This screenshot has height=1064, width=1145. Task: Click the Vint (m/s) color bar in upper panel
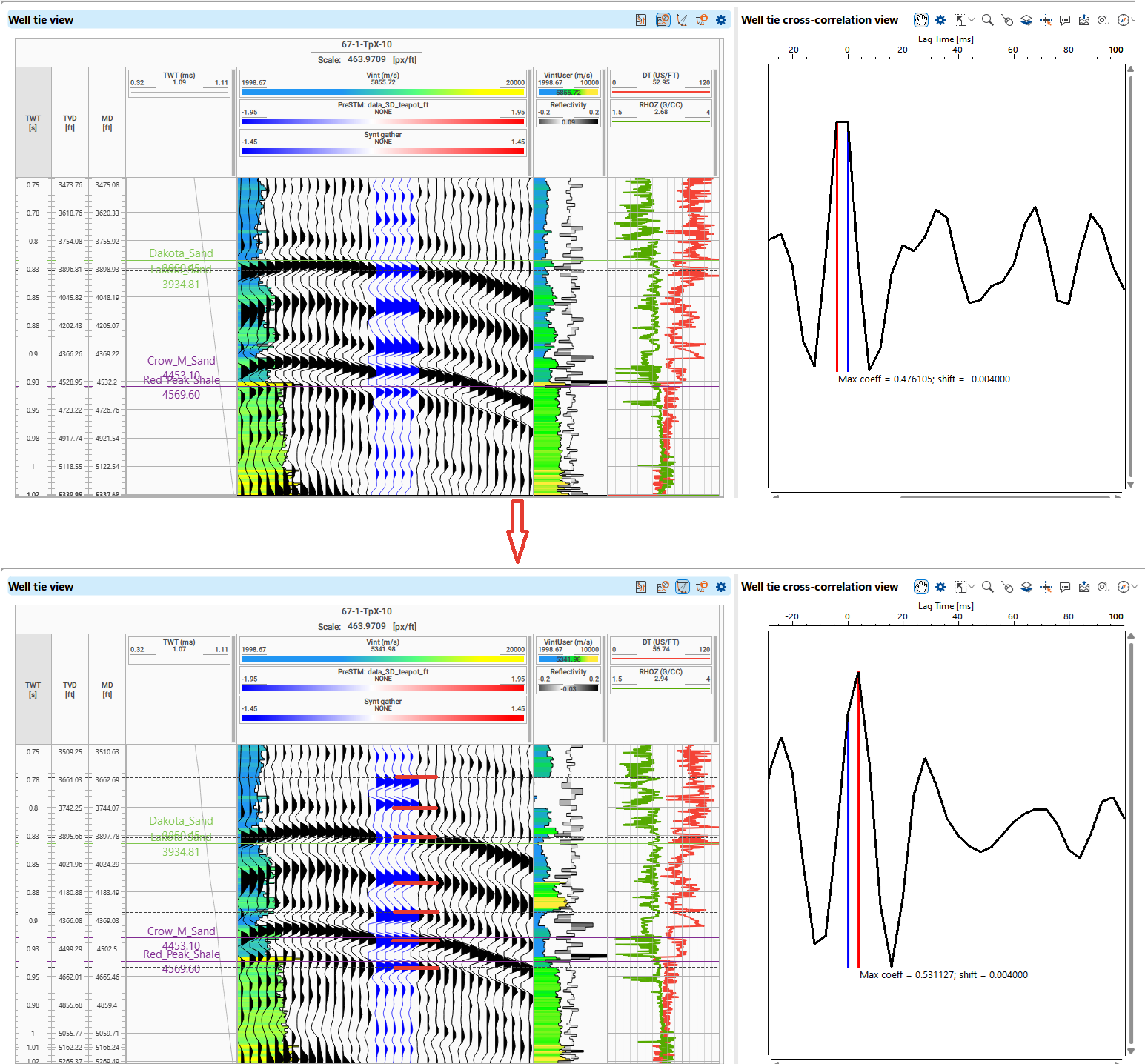pyautogui.click(x=382, y=92)
